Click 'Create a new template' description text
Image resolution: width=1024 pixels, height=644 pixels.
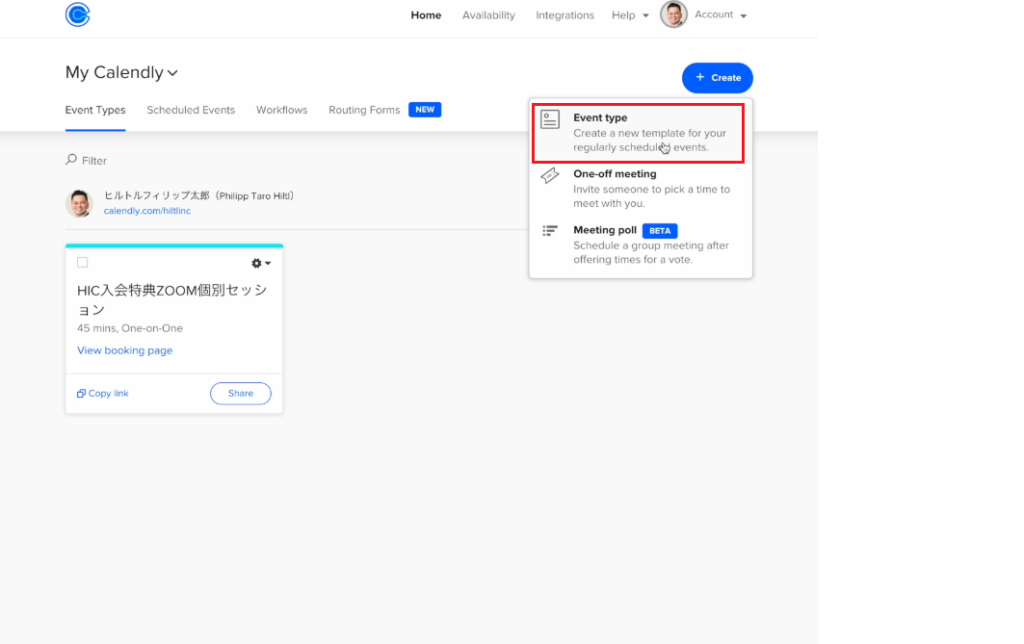(650, 140)
